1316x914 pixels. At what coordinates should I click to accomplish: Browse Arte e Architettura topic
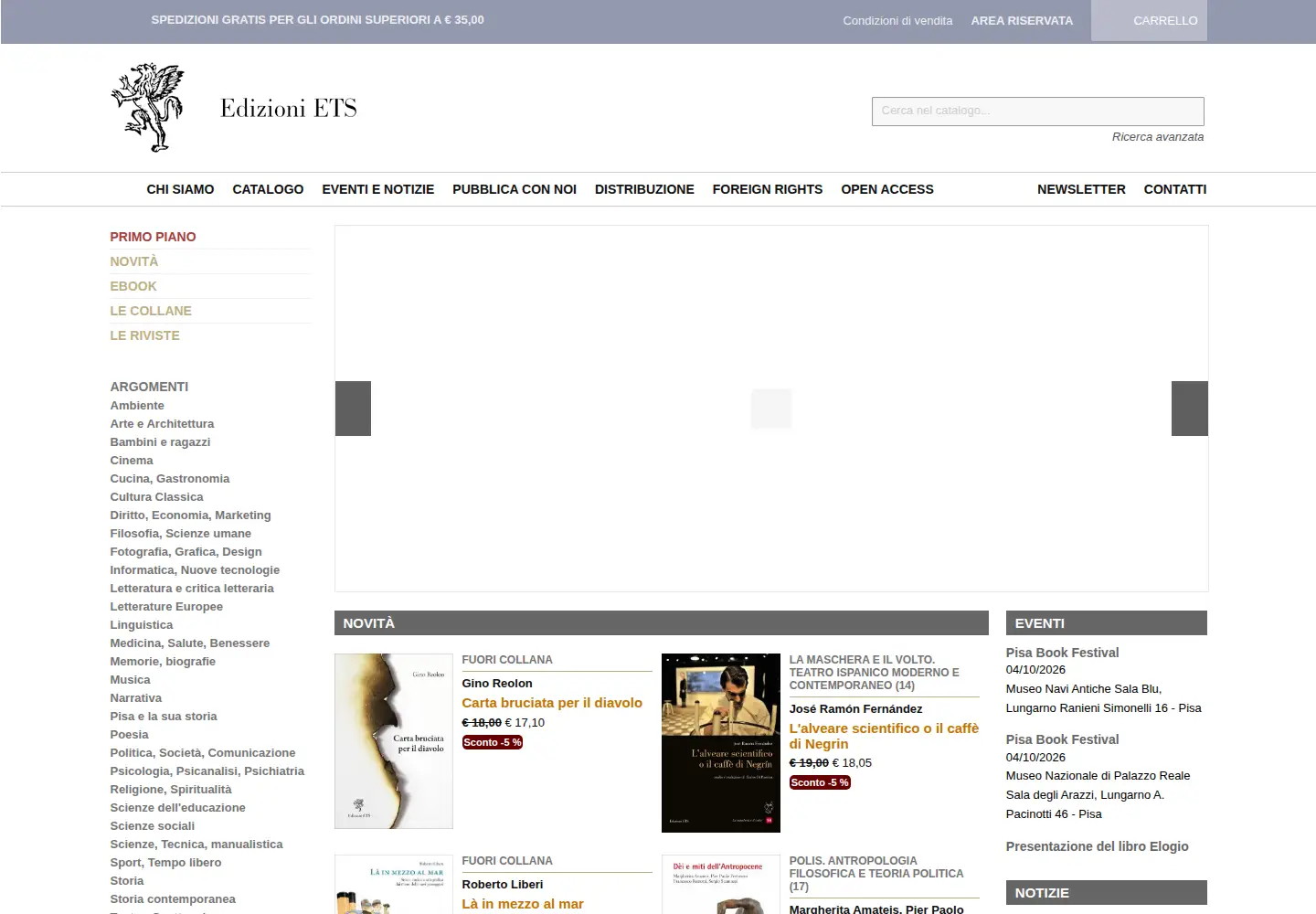click(x=162, y=424)
